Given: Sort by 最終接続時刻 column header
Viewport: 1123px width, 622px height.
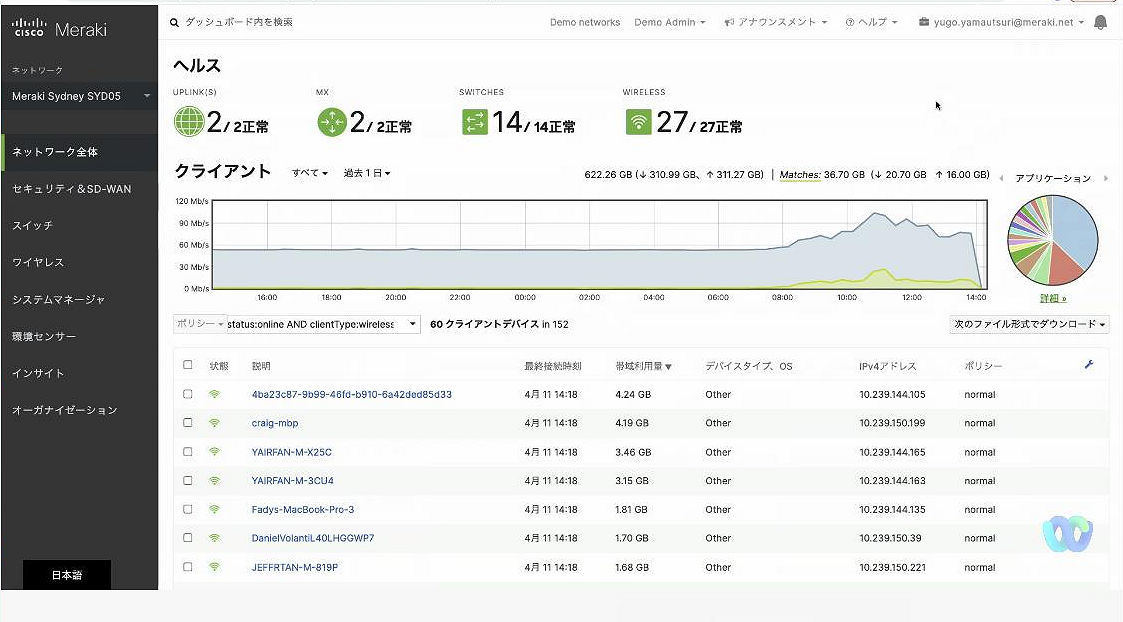Looking at the screenshot, I should [x=553, y=366].
